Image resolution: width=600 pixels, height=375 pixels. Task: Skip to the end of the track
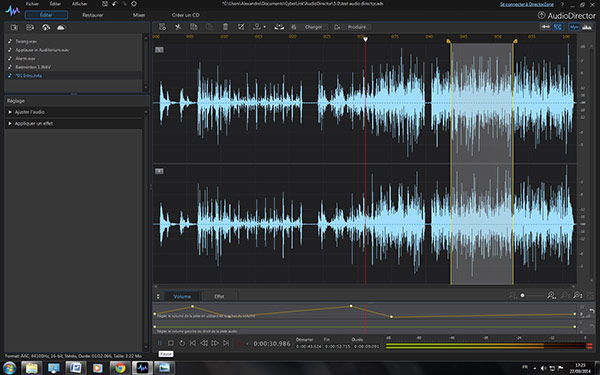[x=226, y=343]
